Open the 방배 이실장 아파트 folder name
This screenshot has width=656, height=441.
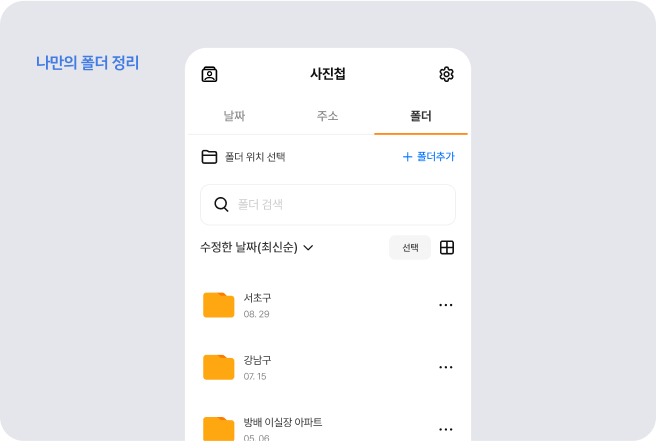tap(283, 422)
